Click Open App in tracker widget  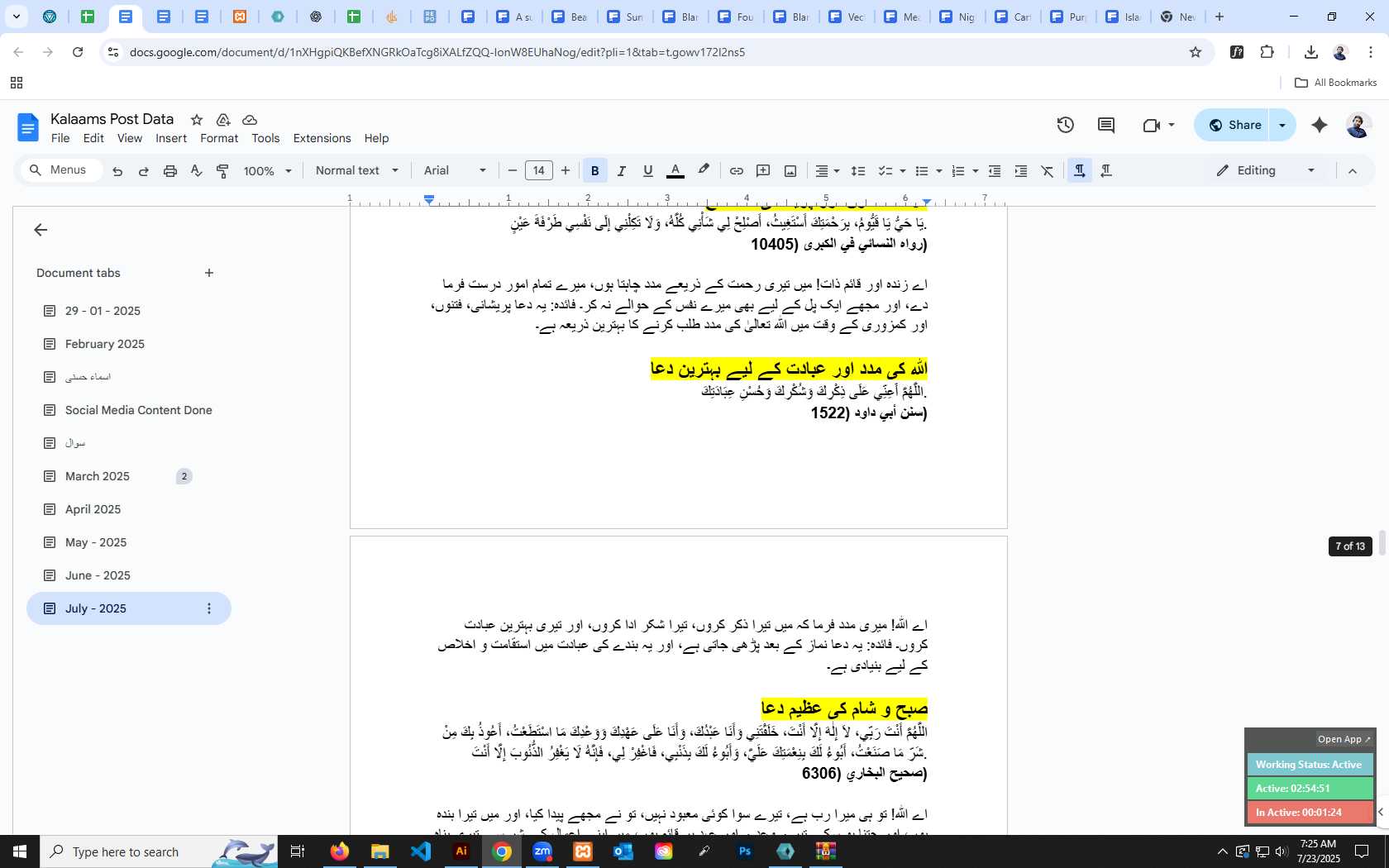tap(1344, 739)
